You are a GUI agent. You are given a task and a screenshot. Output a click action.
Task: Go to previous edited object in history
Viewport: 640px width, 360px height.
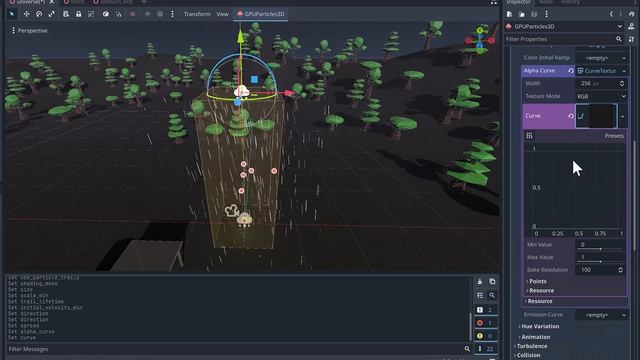point(611,14)
